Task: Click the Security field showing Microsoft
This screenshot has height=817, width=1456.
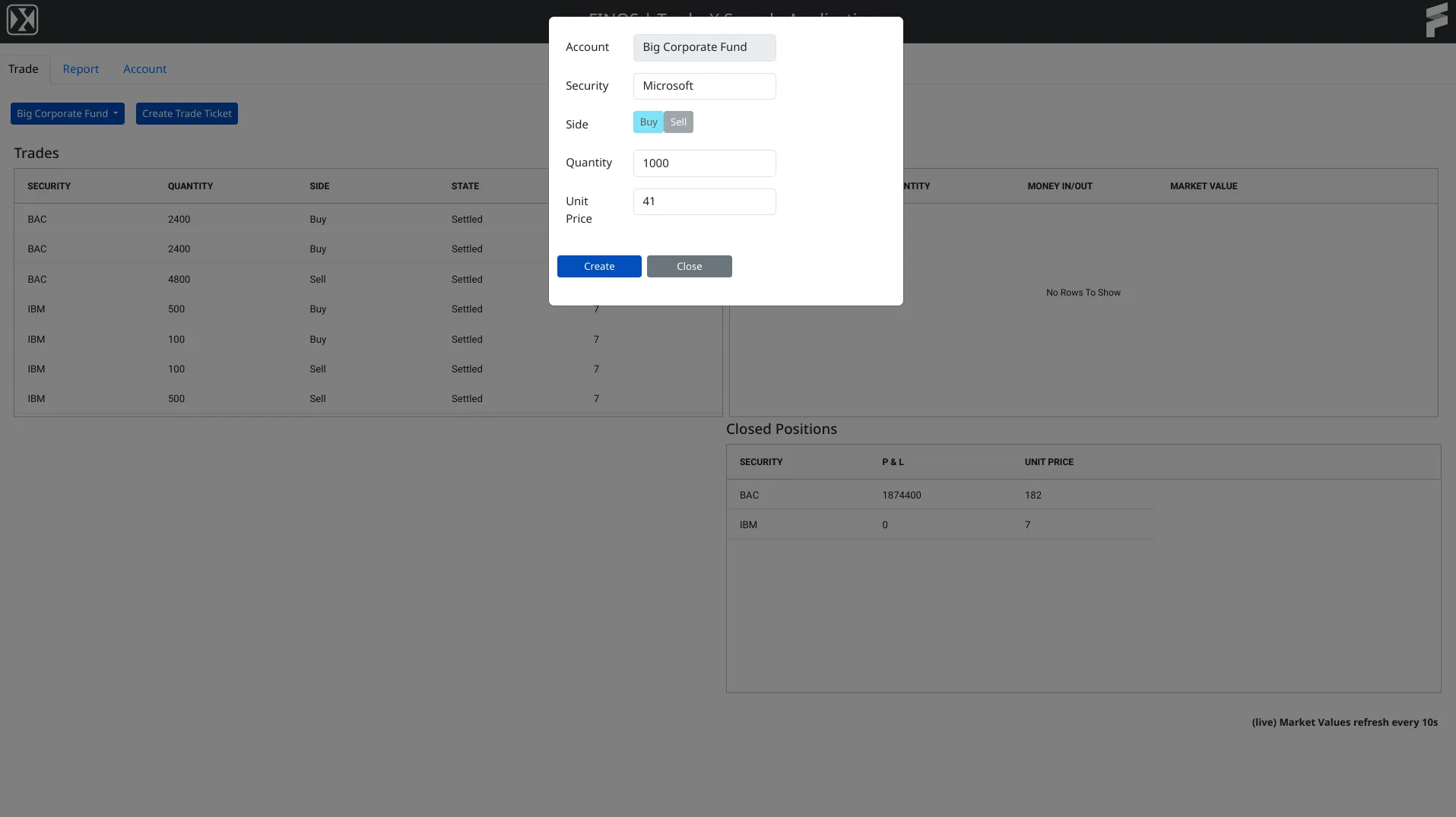Action: 703,86
